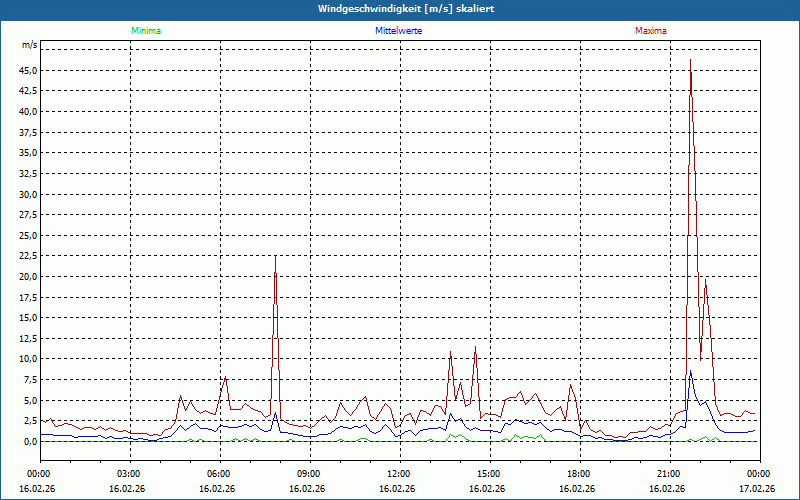
Task: Click the 00:00 time label dated 17.02.26
Action: [x=757, y=474]
